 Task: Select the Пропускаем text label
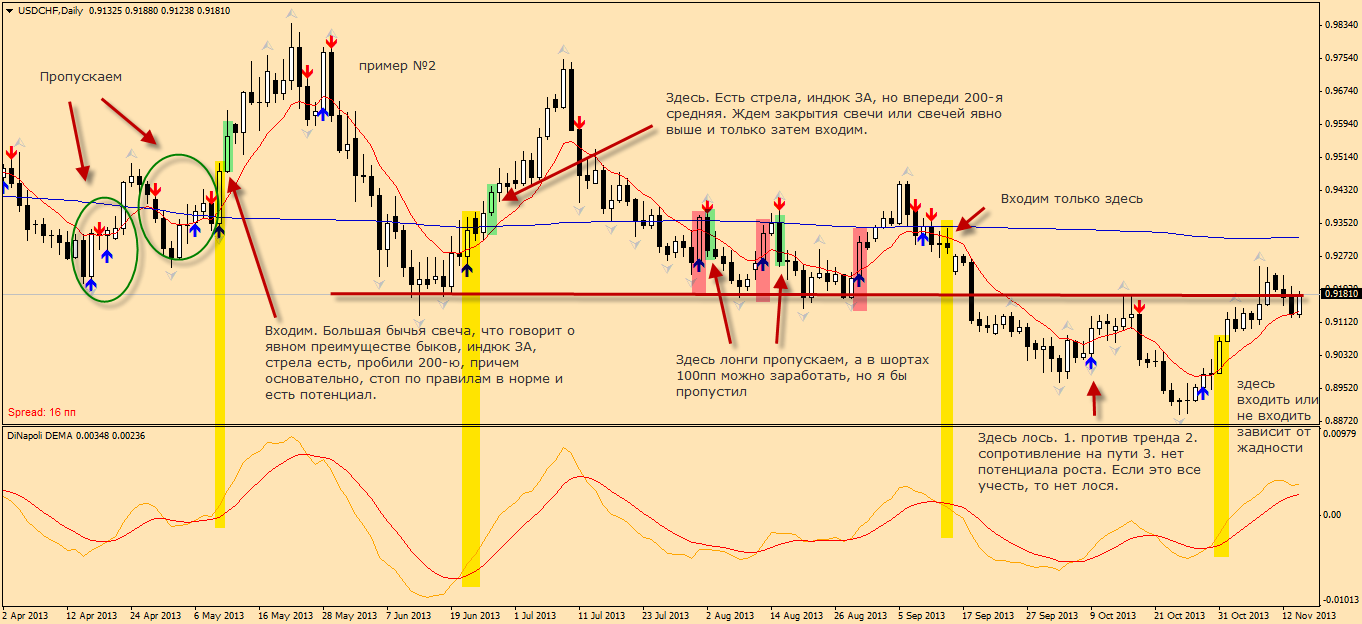click(81, 77)
